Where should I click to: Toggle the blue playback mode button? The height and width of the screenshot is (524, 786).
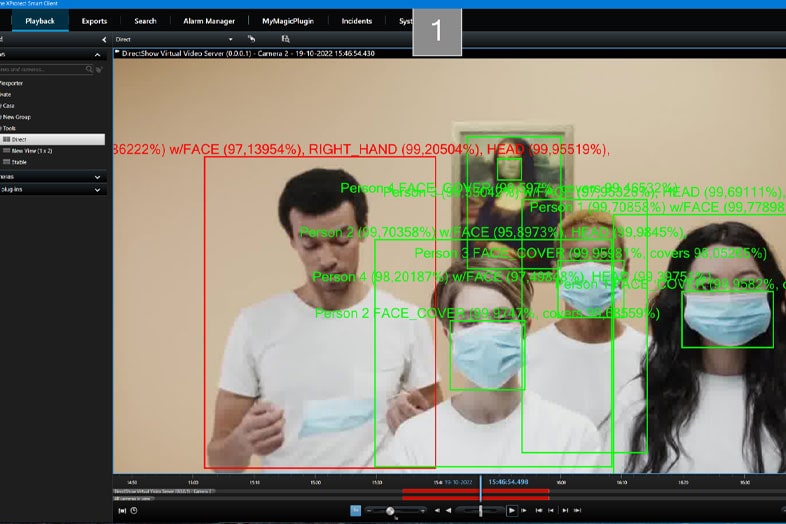(355, 510)
